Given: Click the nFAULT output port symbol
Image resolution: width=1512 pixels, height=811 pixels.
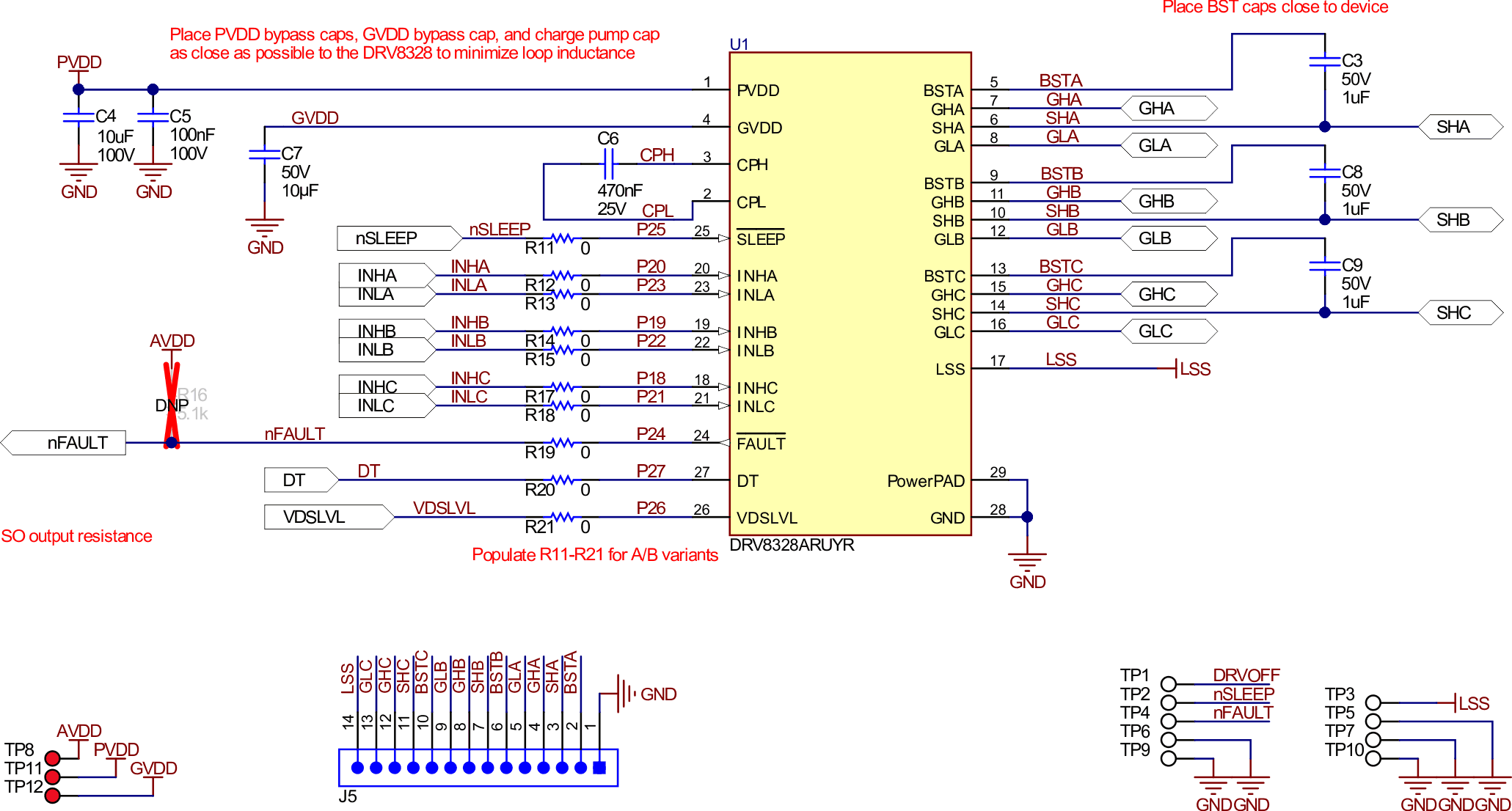Looking at the screenshot, I should (x=64, y=443).
